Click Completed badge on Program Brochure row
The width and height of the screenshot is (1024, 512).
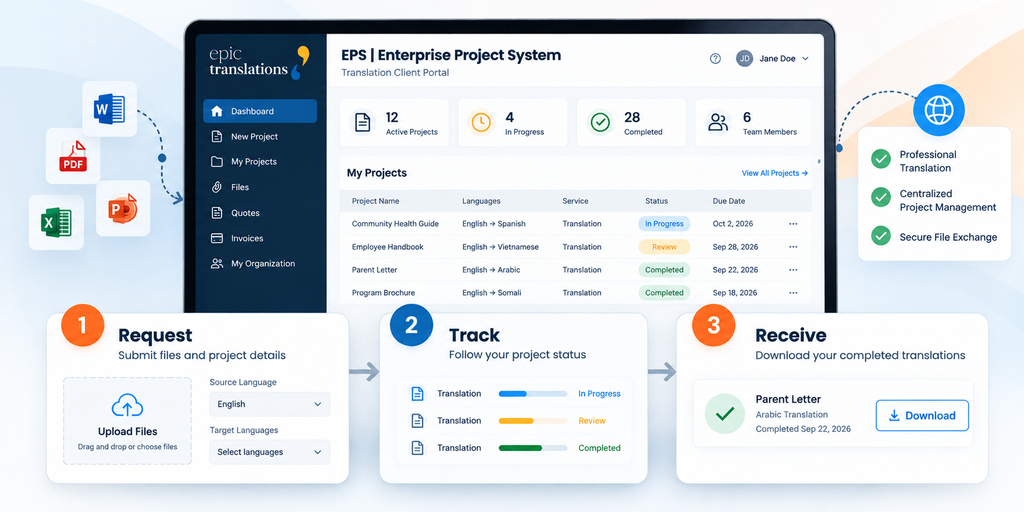pos(664,293)
